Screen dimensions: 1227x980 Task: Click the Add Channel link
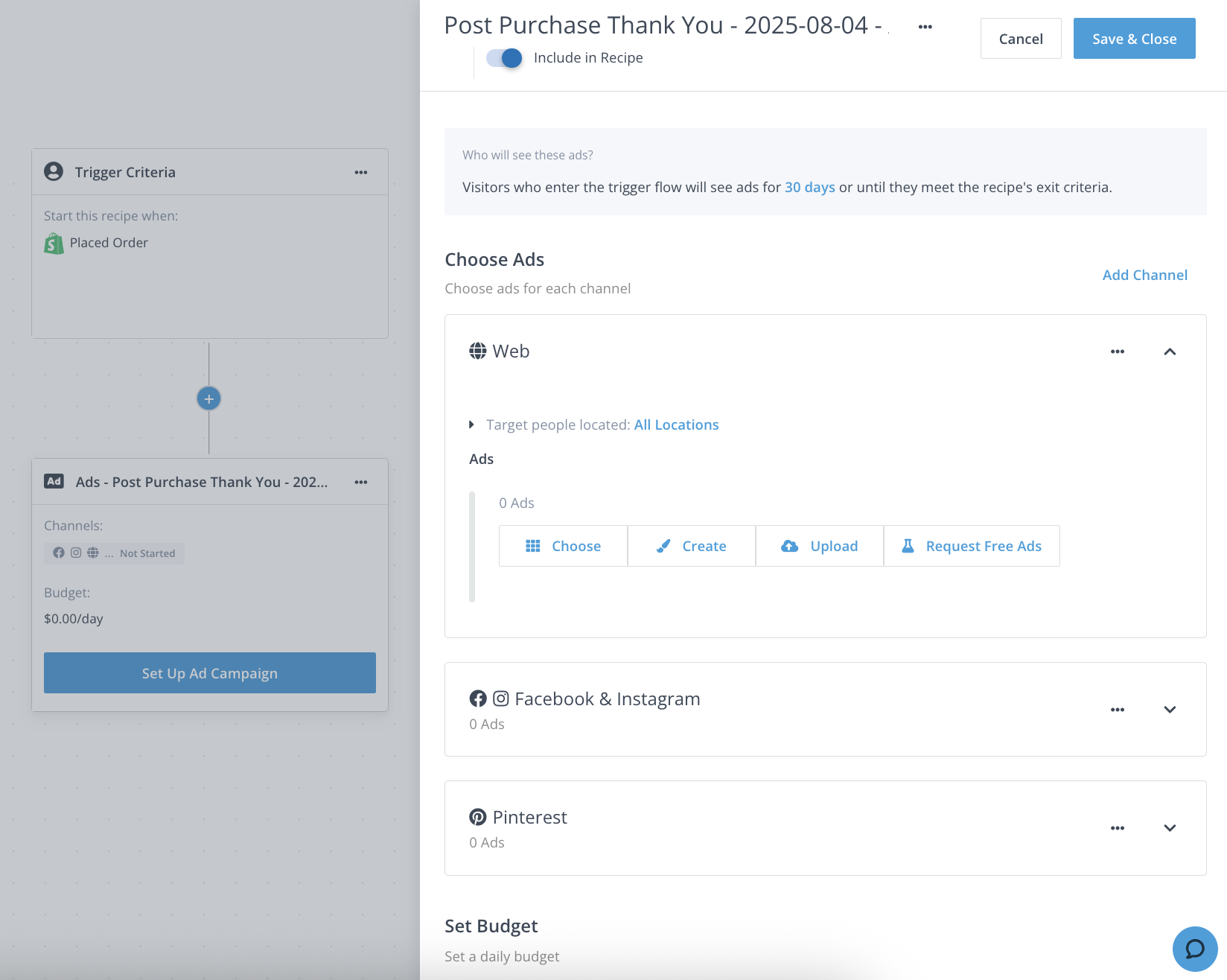pyautogui.click(x=1144, y=275)
